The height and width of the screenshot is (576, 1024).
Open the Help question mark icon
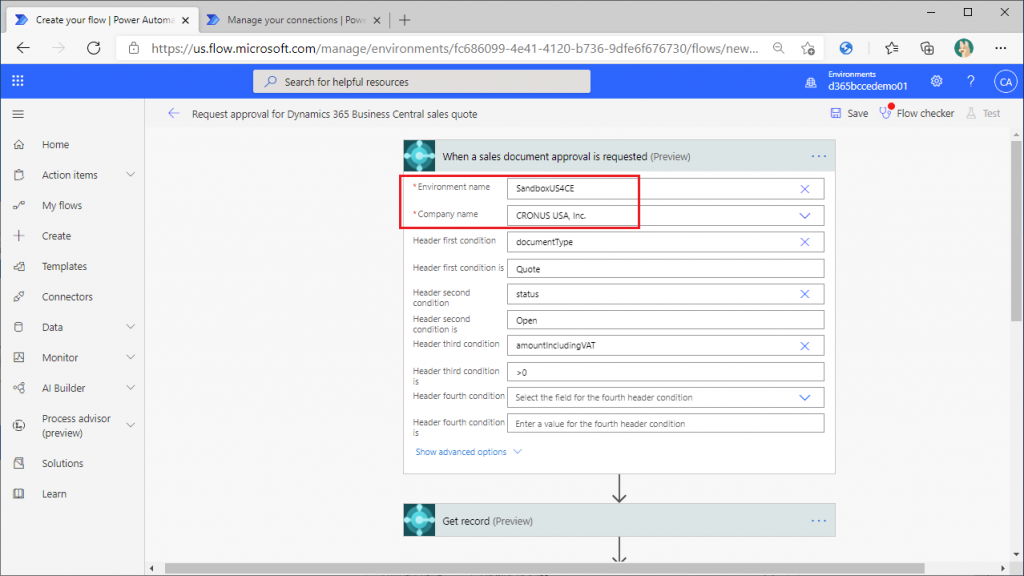click(970, 81)
